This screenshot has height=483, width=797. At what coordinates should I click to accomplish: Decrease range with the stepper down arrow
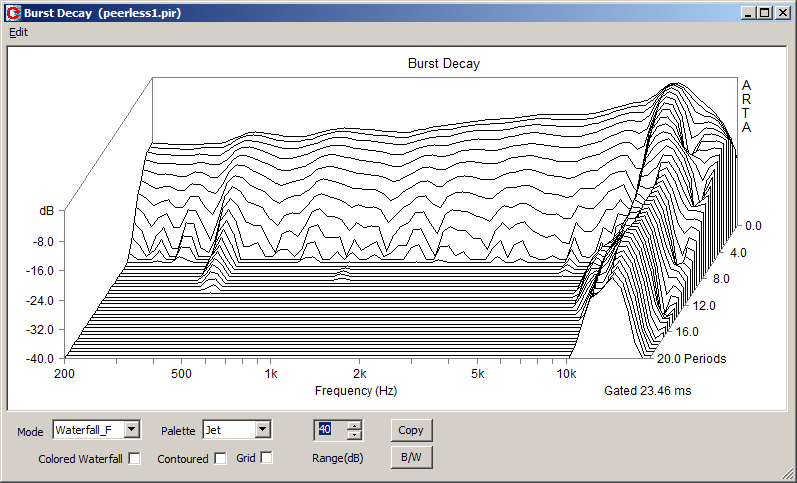click(x=355, y=435)
